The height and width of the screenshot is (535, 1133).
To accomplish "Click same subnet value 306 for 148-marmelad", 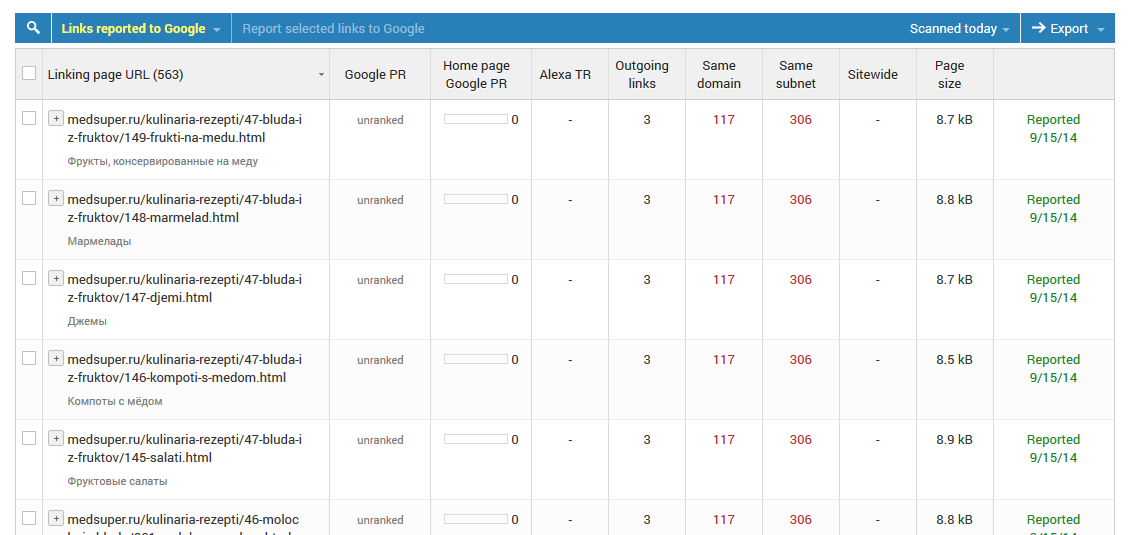I will pos(800,200).
